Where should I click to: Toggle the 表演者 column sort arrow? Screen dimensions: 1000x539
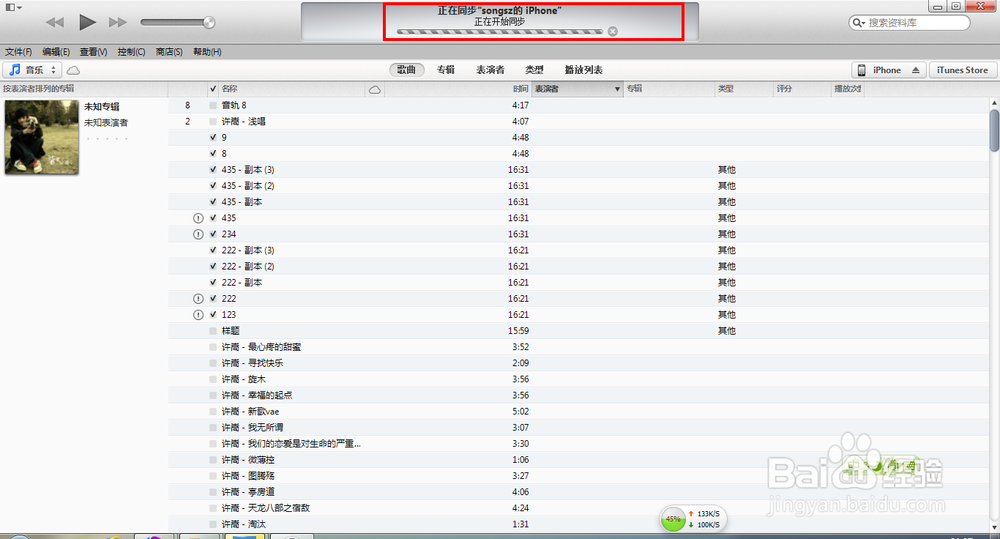click(617, 89)
